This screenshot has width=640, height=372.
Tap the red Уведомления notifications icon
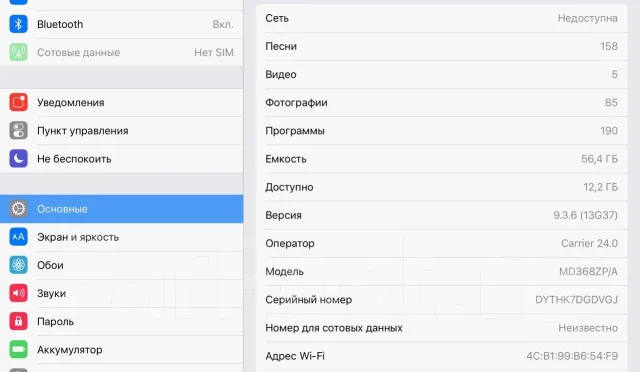click(x=18, y=102)
